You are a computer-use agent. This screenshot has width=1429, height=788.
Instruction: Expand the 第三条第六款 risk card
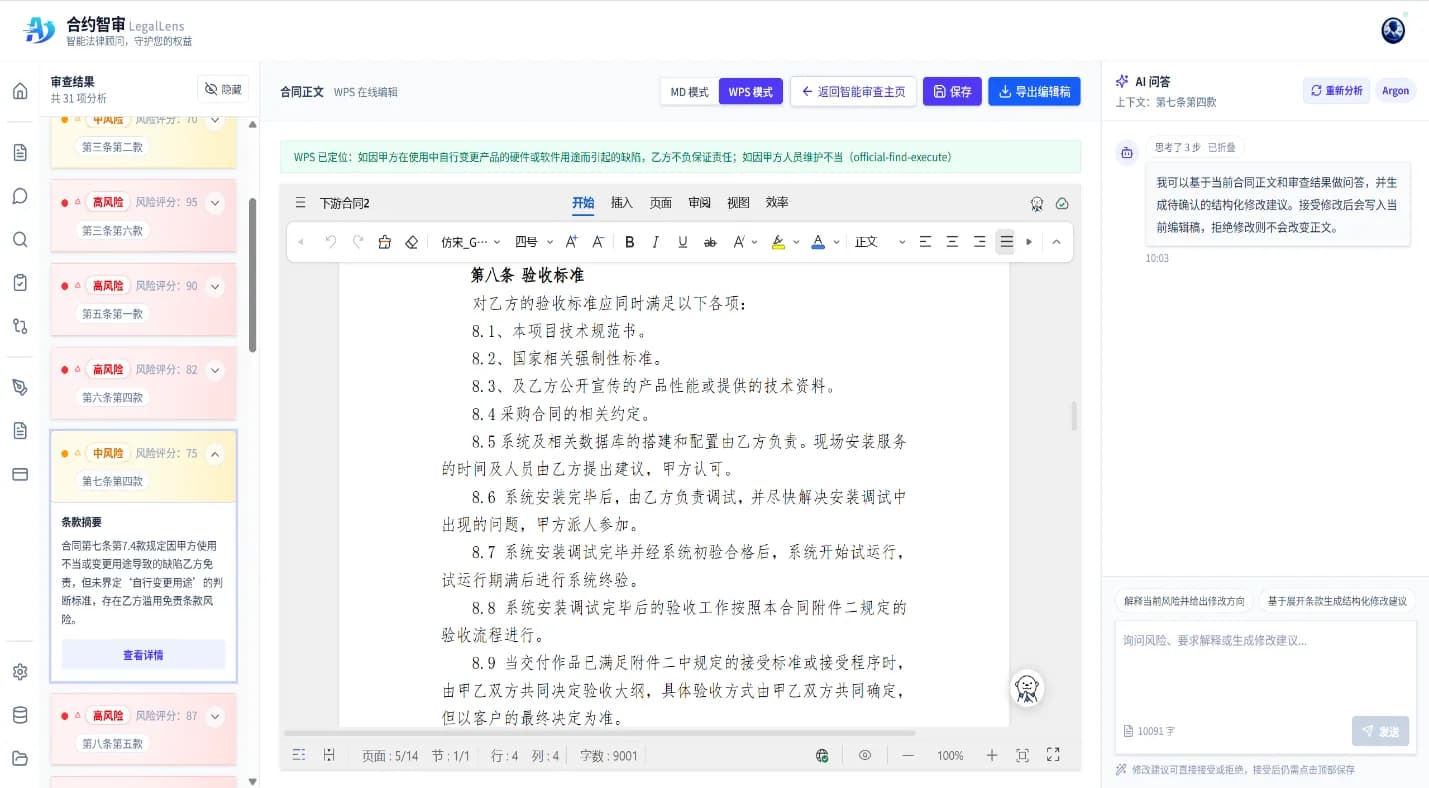tap(215, 202)
